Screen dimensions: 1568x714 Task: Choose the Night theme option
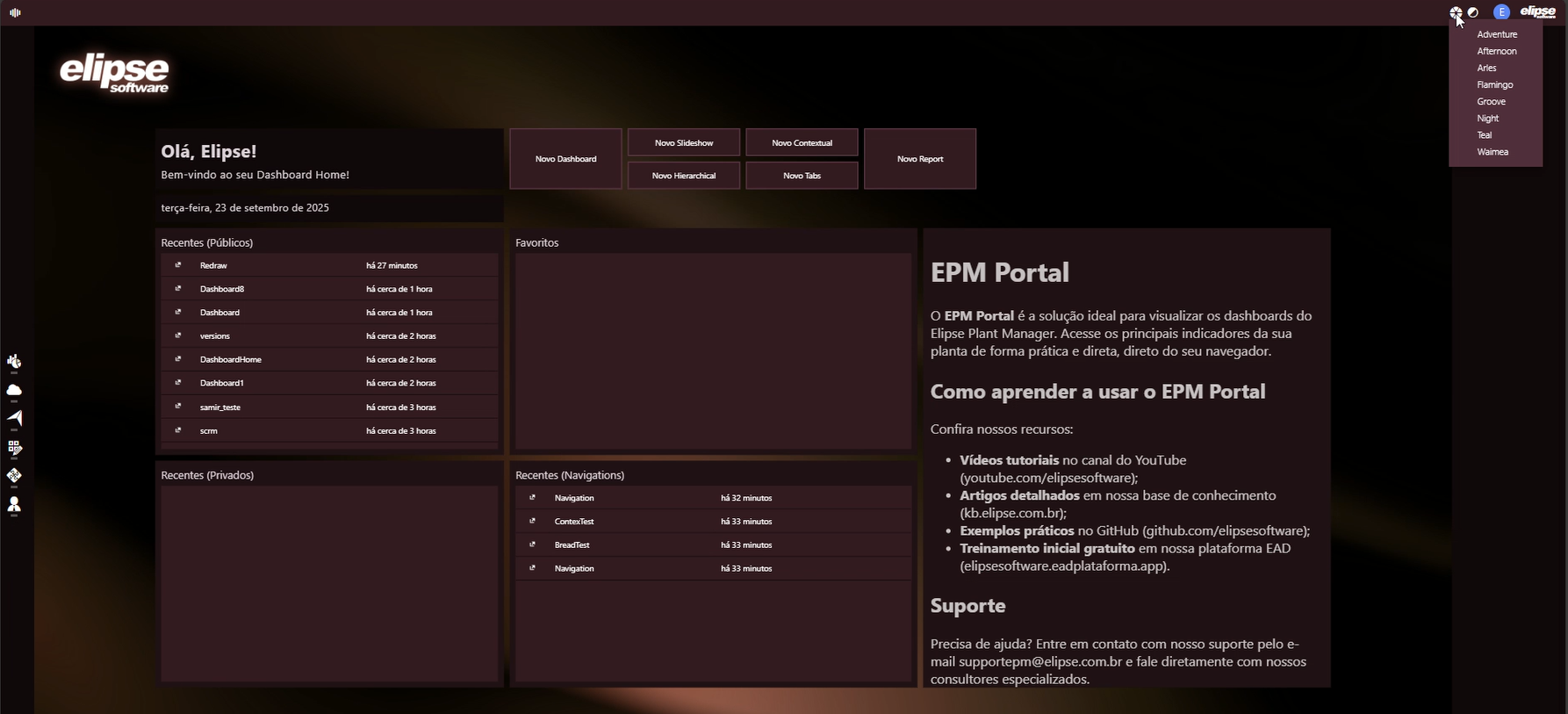[1487, 118]
